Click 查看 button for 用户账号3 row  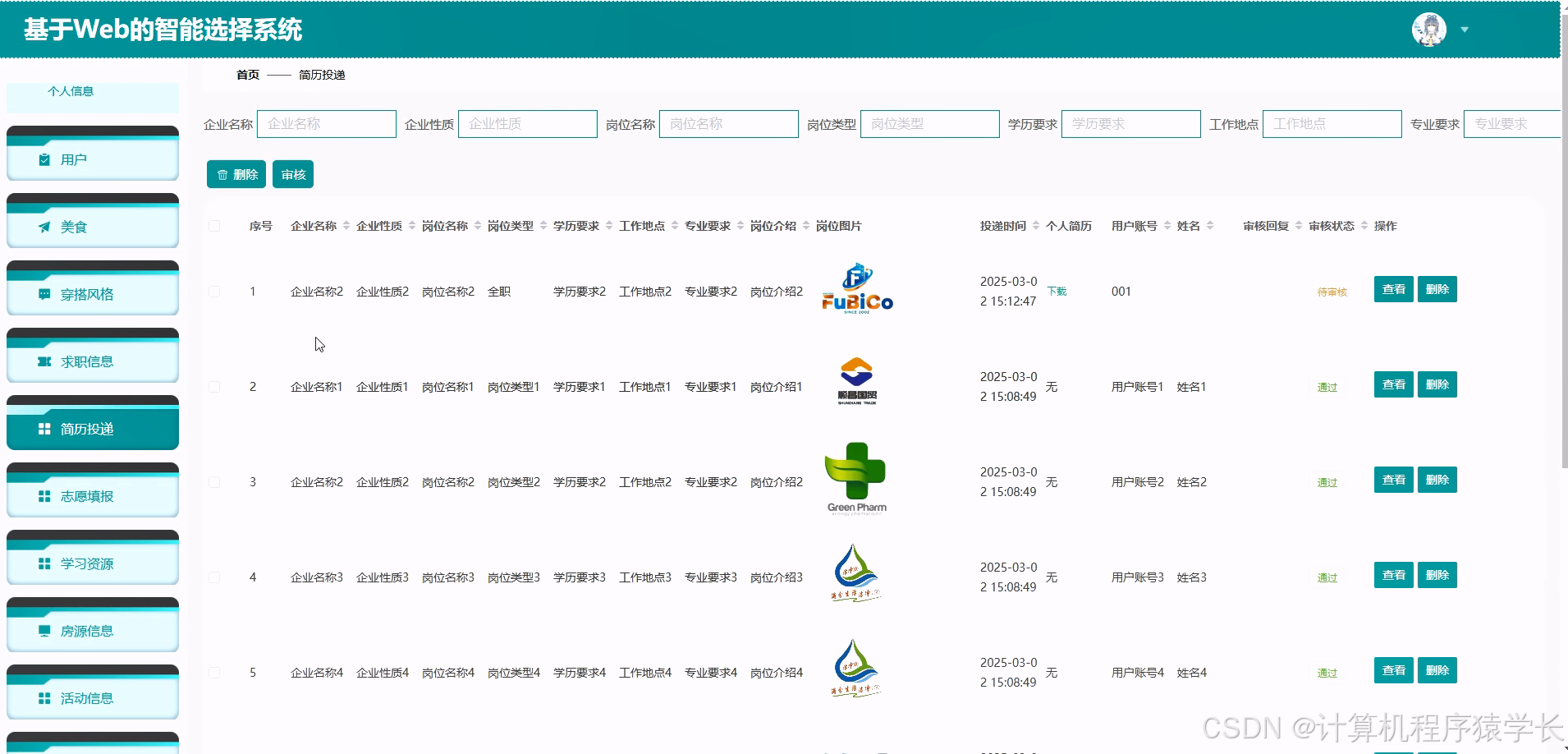click(1394, 575)
